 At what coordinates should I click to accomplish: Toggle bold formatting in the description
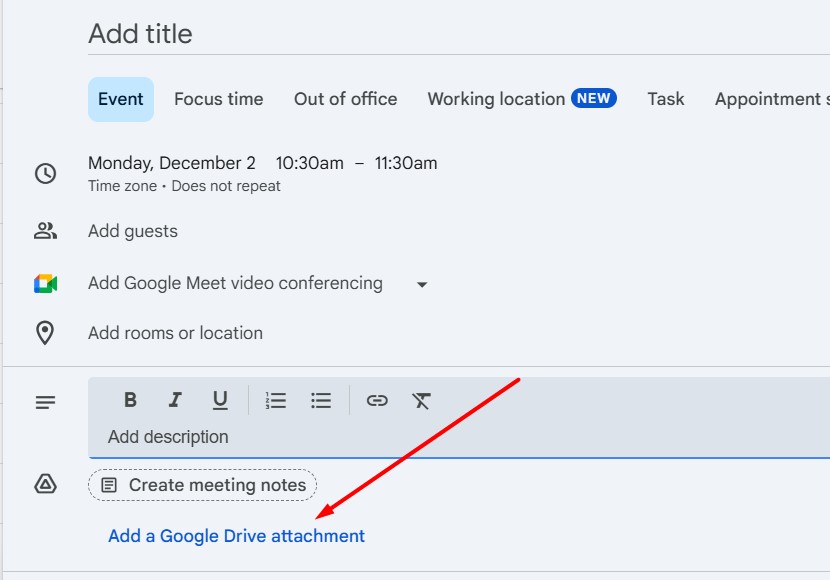[x=129, y=400]
